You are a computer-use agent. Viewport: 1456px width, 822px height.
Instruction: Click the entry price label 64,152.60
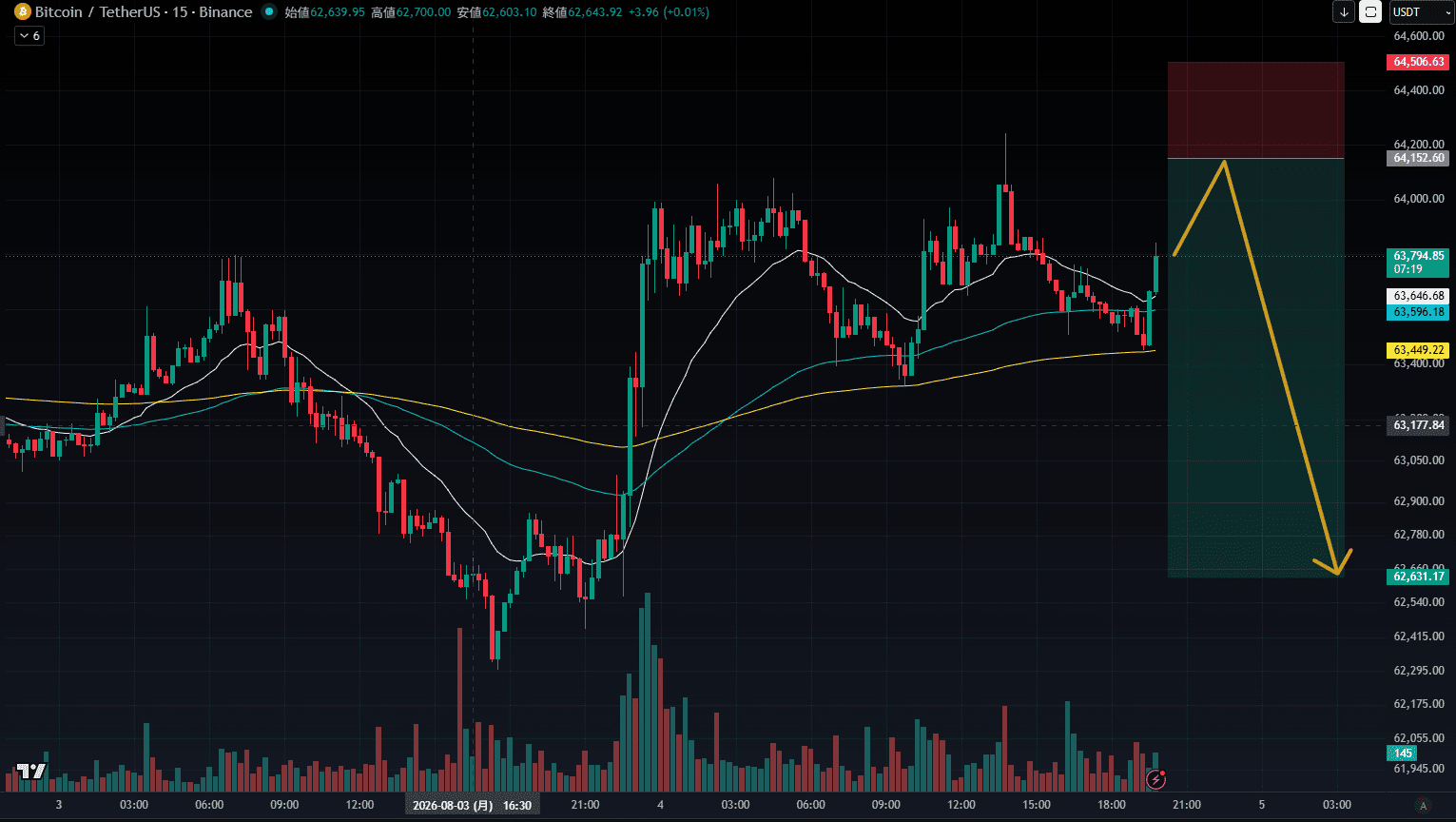1418,158
